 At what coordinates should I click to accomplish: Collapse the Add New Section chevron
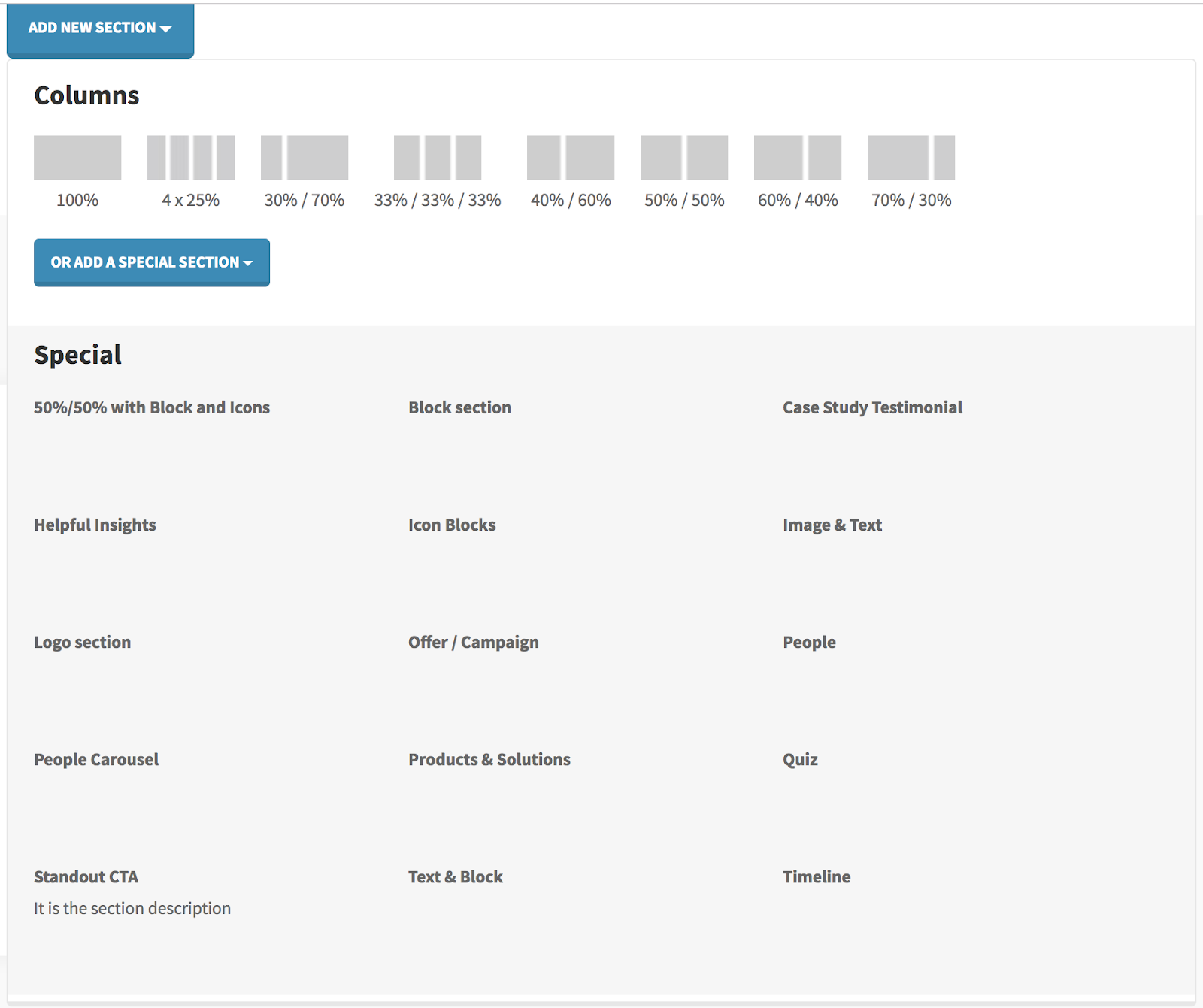(167, 28)
